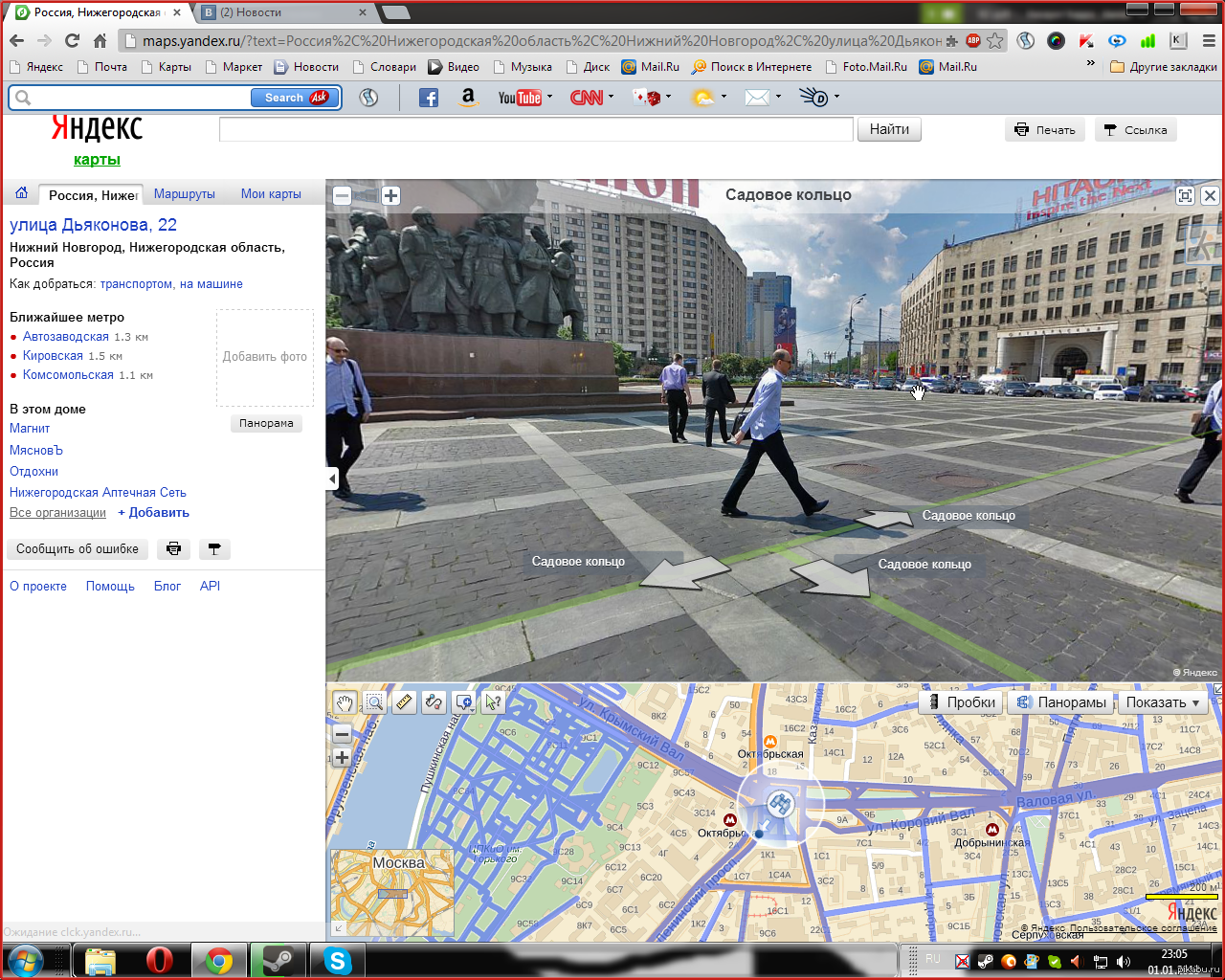Open the Chrome hamburger menu

pos(1208,40)
